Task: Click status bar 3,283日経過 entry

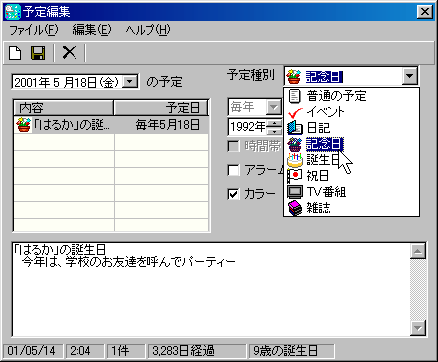Action: 197,351
